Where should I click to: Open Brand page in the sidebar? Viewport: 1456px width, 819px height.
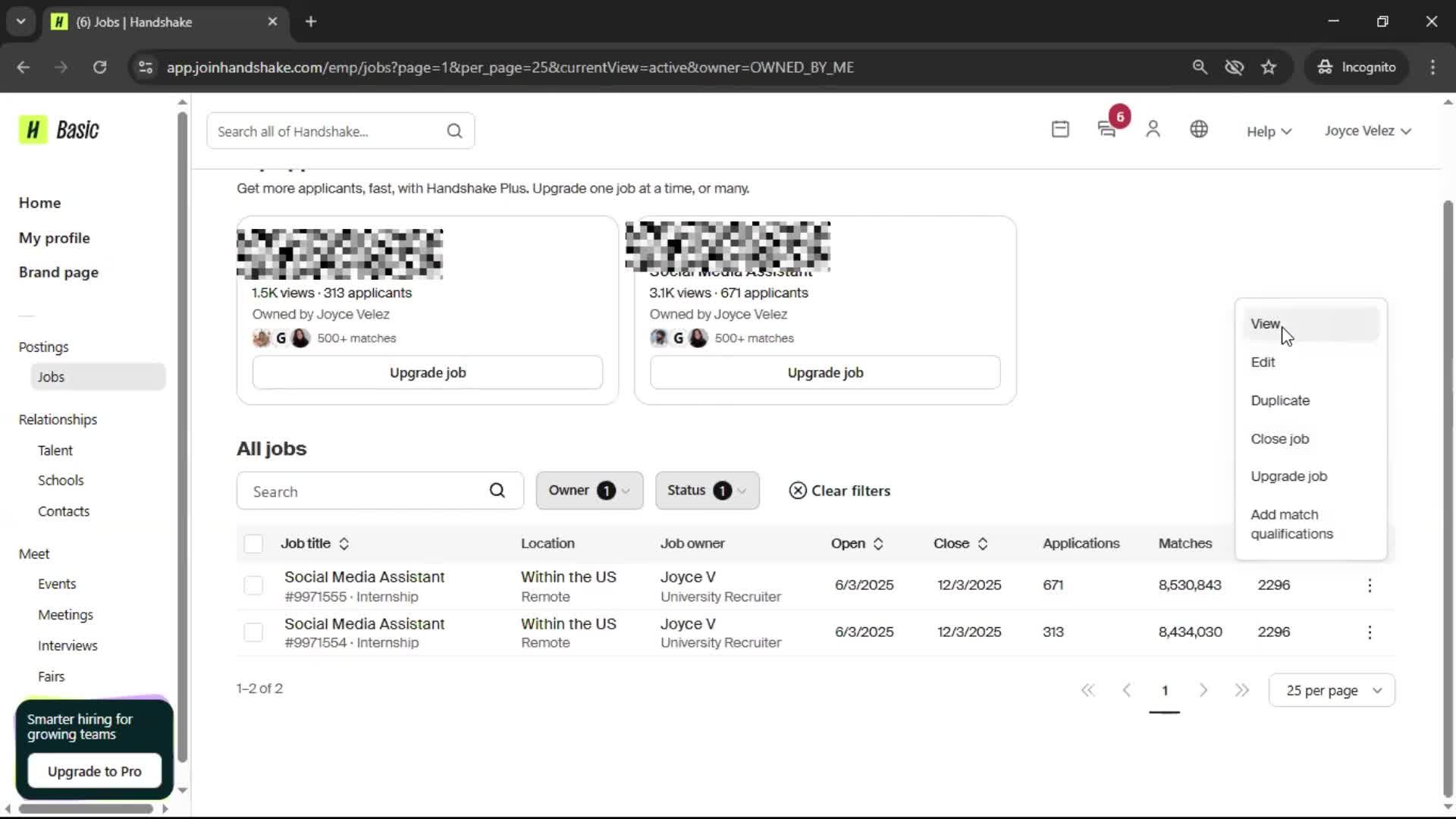click(58, 272)
